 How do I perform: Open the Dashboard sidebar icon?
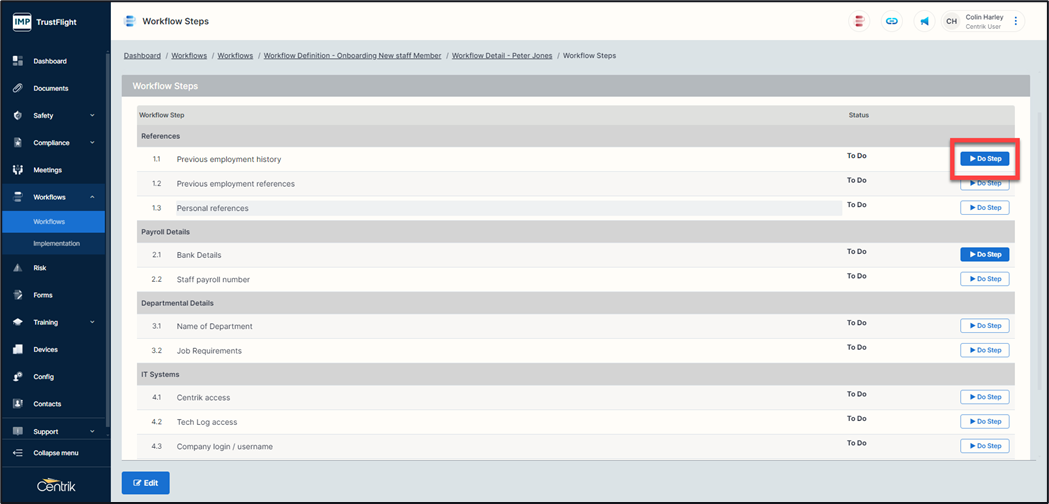coord(18,61)
